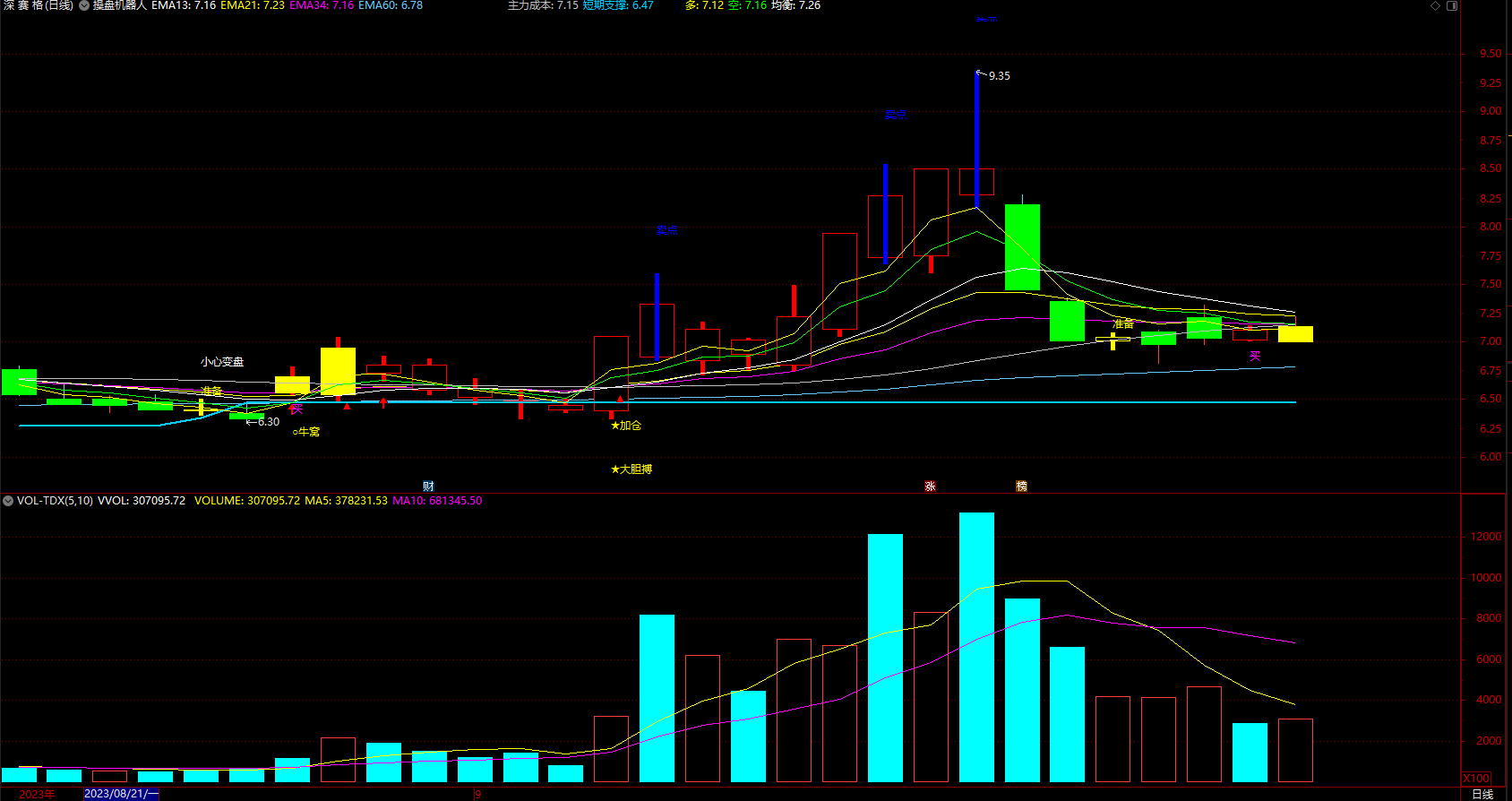Select the 操盘机器人 indicator name
1512x801 pixels.
[119, 5]
